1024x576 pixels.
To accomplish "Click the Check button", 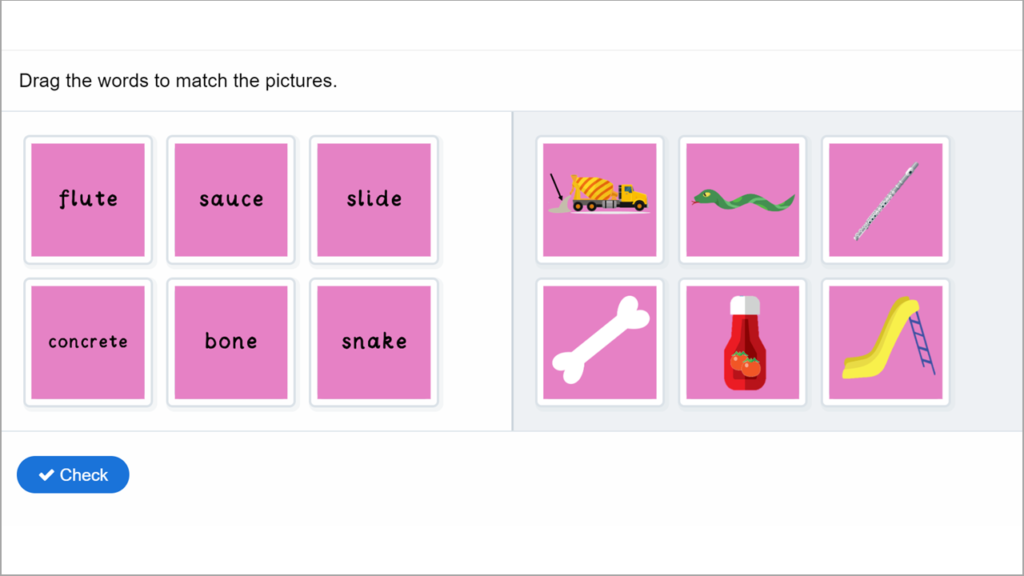I will click(72, 474).
